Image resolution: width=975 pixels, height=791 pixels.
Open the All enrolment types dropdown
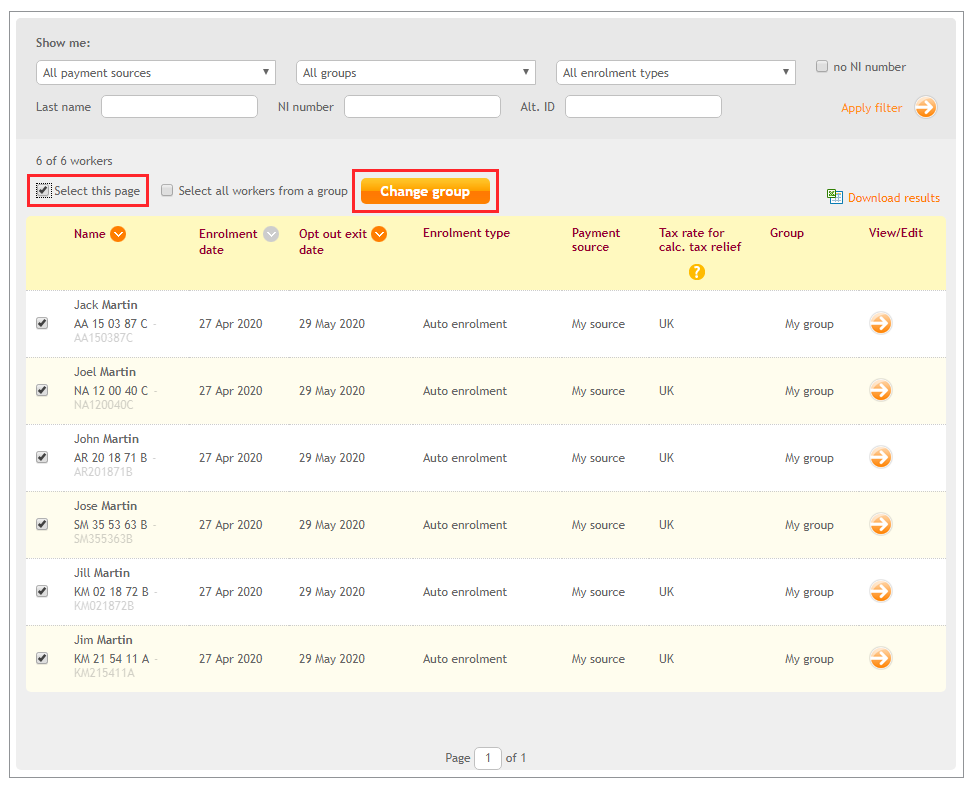[676, 73]
